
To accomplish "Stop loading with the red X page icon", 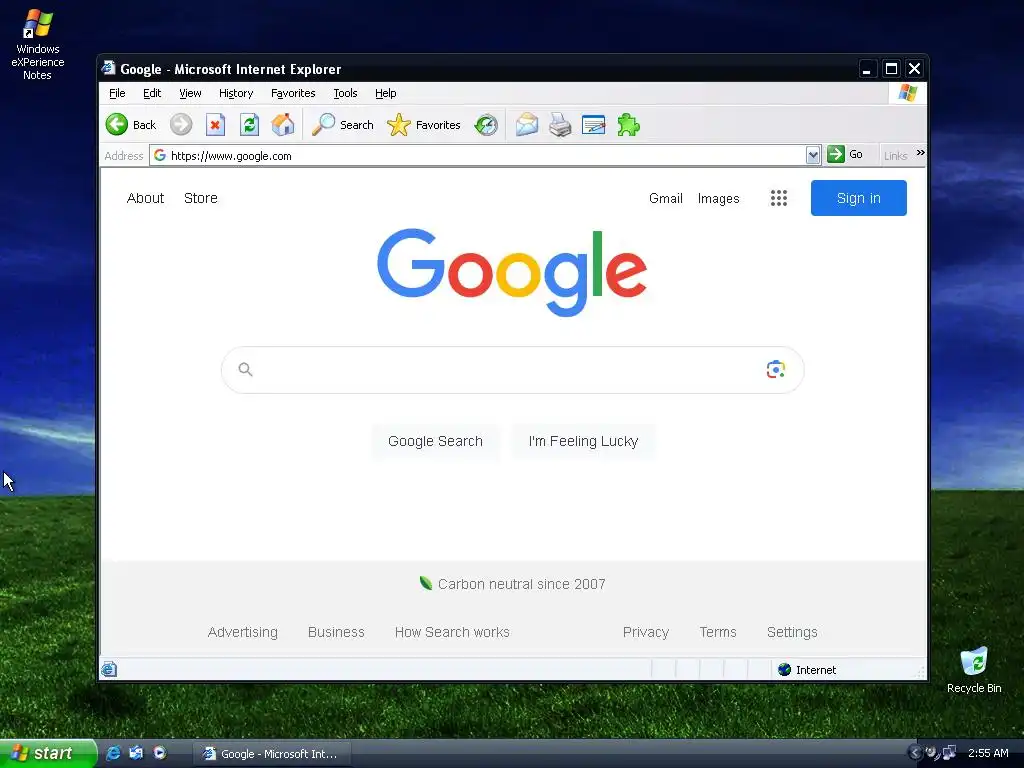I will [x=215, y=125].
